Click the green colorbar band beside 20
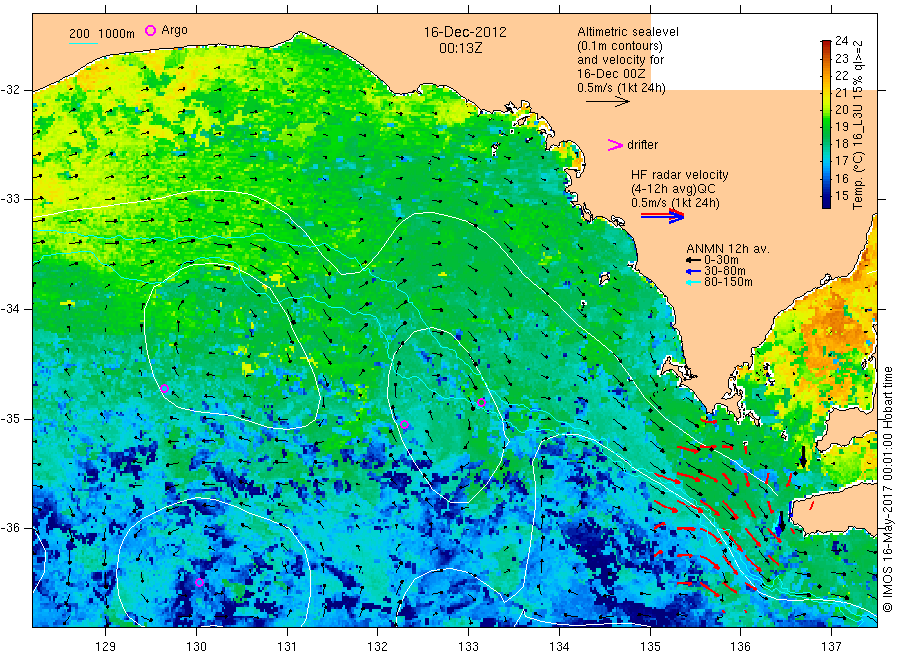Image resolution: width=900 pixels, height=660 pixels. (x=826, y=110)
